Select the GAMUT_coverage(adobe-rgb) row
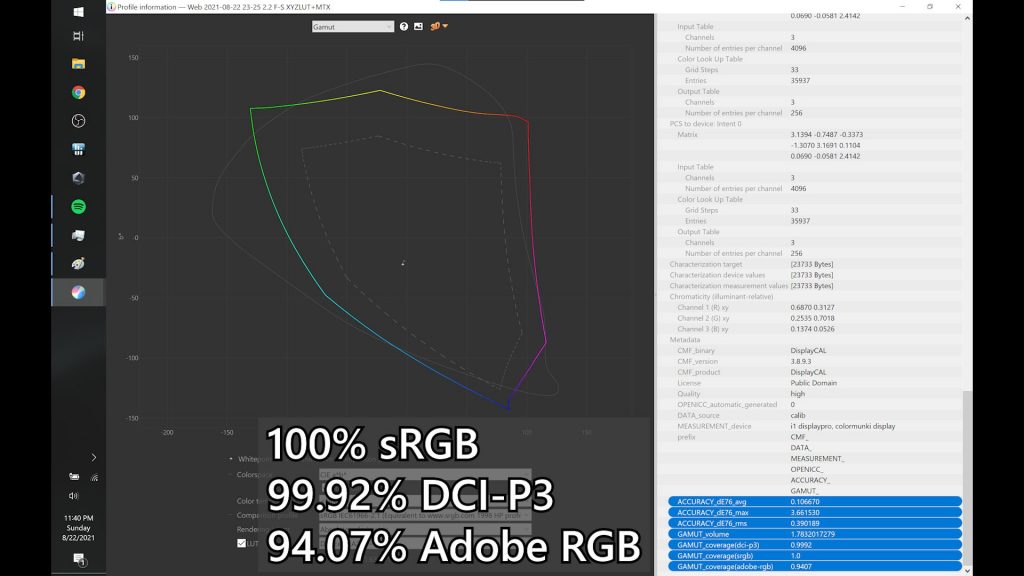The height and width of the screenshot is (576, 1024). 814,566
